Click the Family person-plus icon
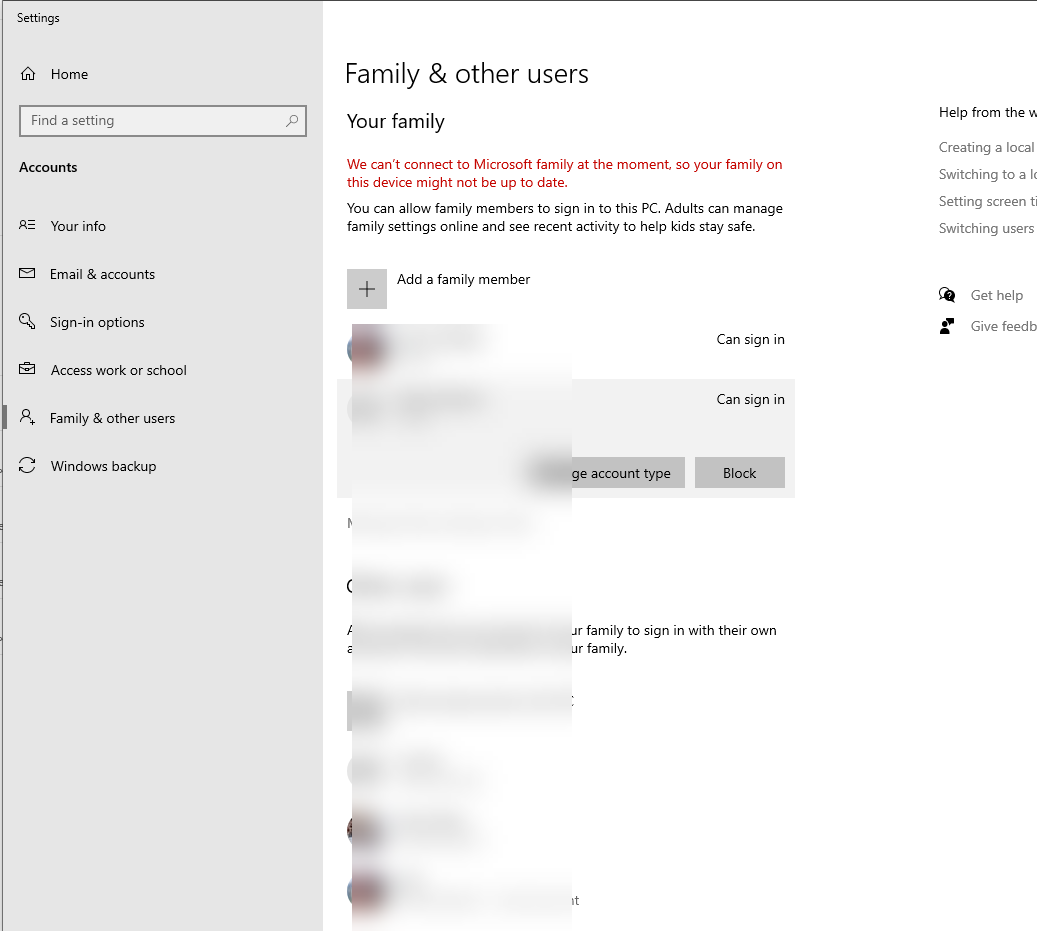1037x931 pixels. coord(27,417)
